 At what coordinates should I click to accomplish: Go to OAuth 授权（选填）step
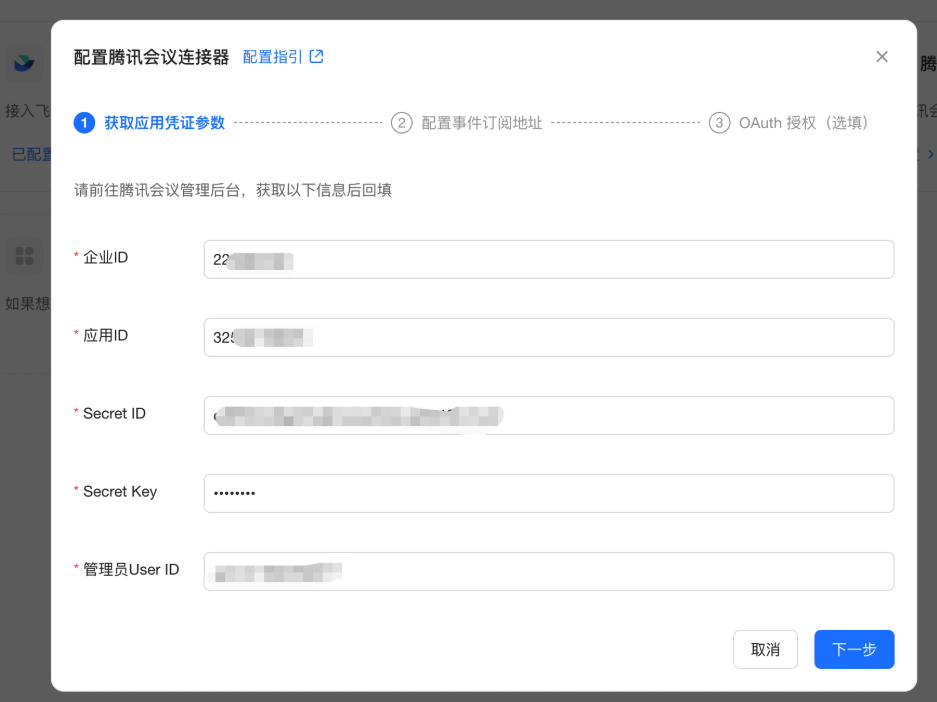tap(803, 123)
